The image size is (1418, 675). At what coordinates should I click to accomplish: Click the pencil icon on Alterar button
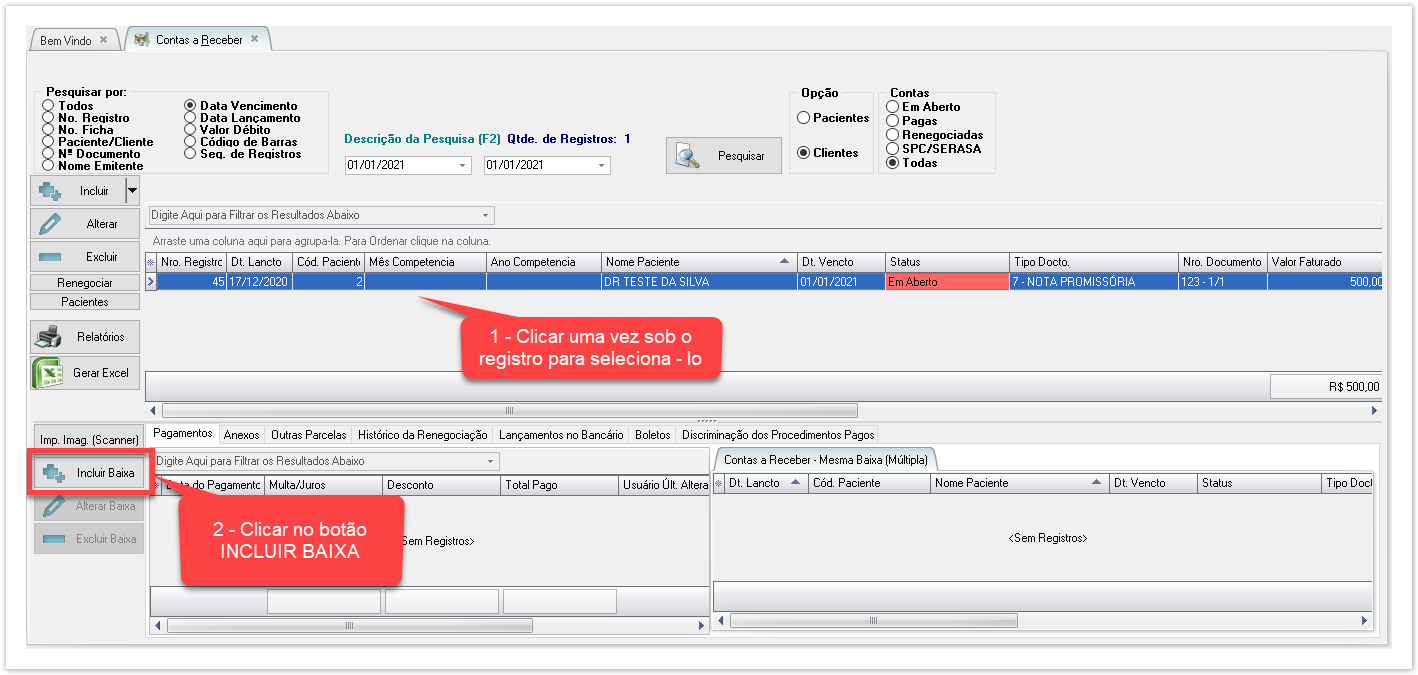coord(49,224)
